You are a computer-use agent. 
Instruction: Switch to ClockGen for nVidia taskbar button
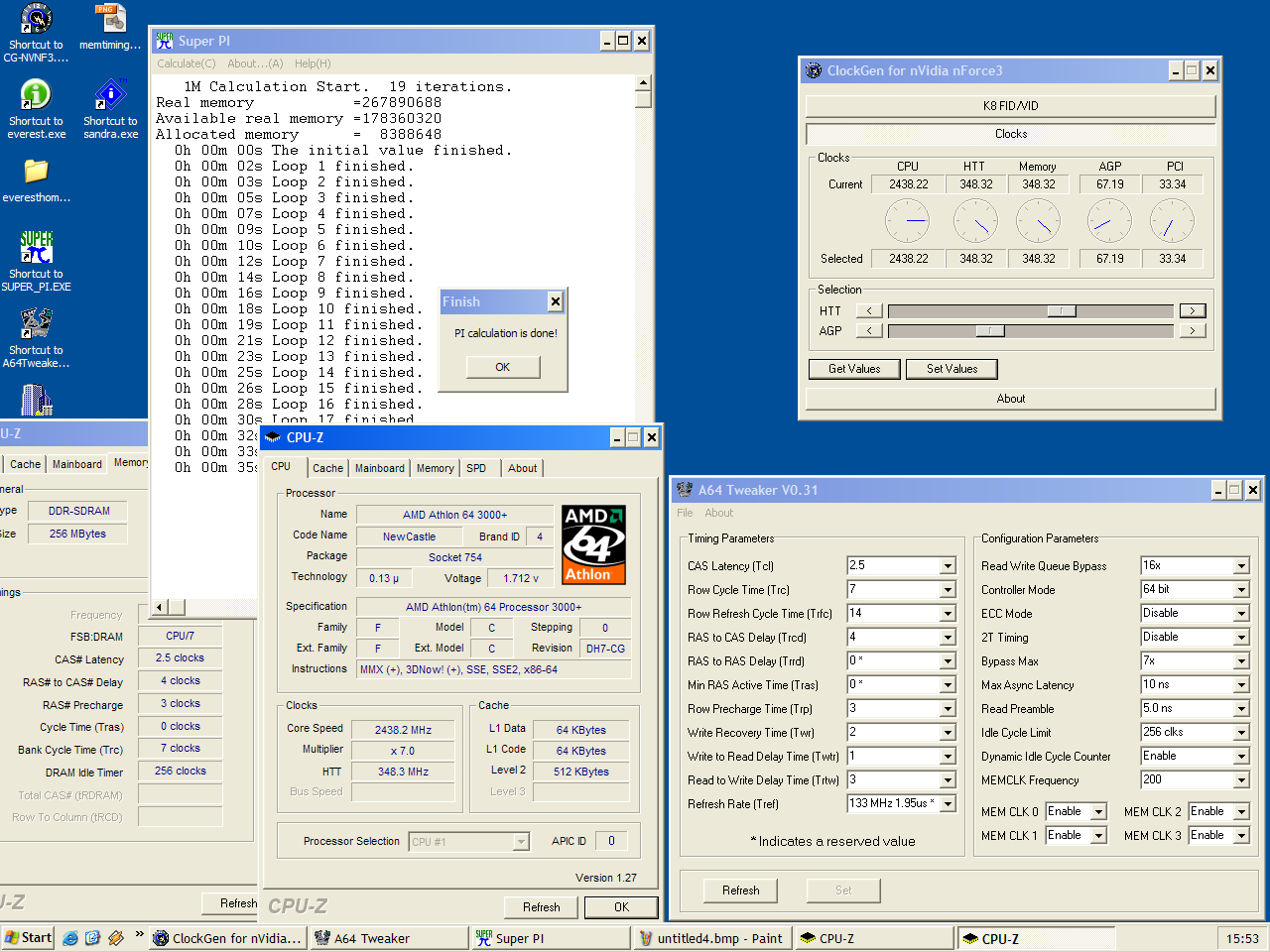pyautogui.click(x=227, y=938)
